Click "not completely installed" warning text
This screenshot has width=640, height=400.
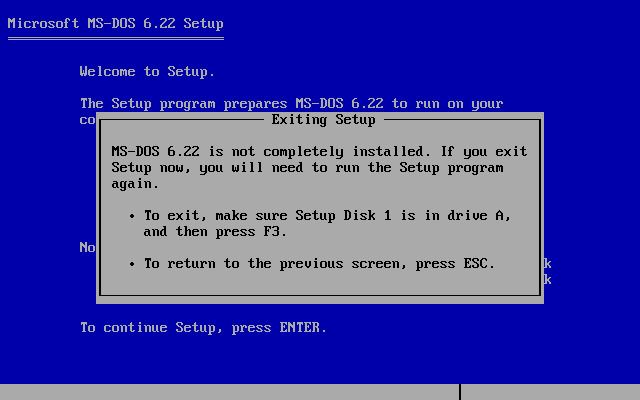[x=328, y=151]
